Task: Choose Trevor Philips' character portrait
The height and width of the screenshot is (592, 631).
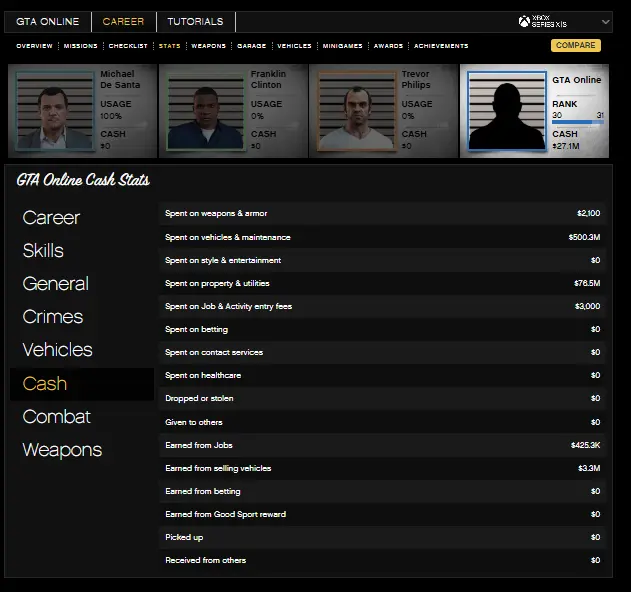Action: click(355, 112)
